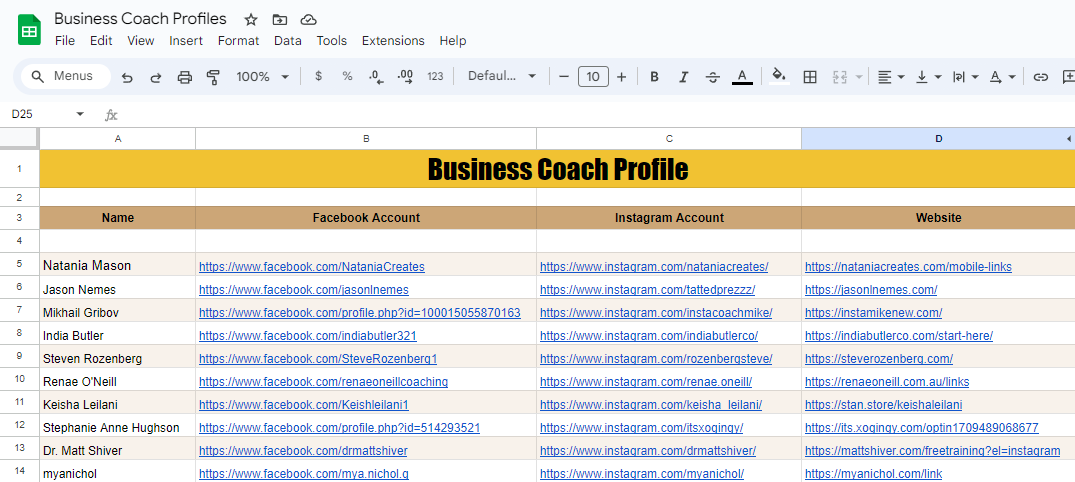Viewport: 1075px width, 482px height.
Task: Open the text color picker
Action: point(742,77)
